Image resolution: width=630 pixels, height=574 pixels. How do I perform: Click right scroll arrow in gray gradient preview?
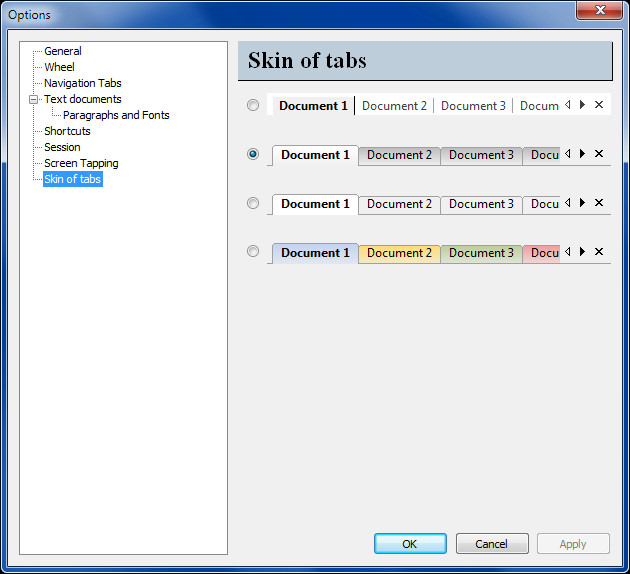click(582, 154)
